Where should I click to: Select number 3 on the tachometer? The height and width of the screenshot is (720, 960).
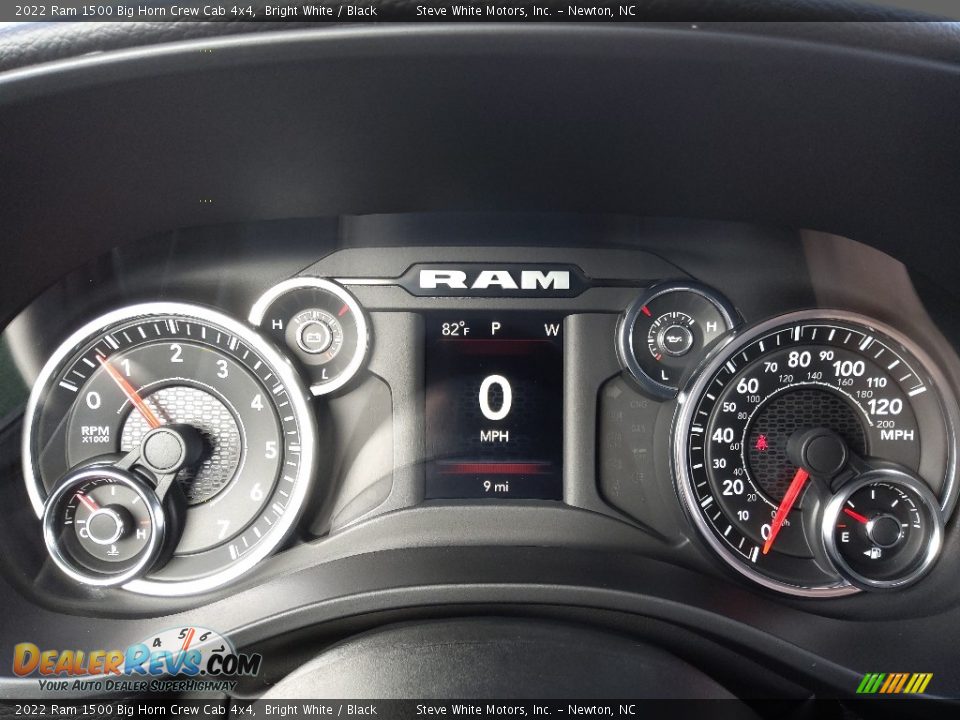(x=222, y=369)
